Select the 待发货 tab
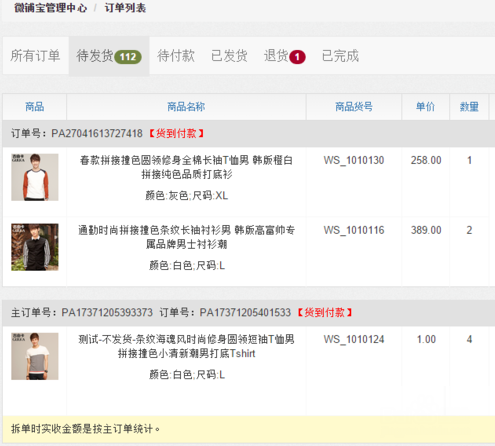This screenshot has width=495, height=446. pos(109,56)
